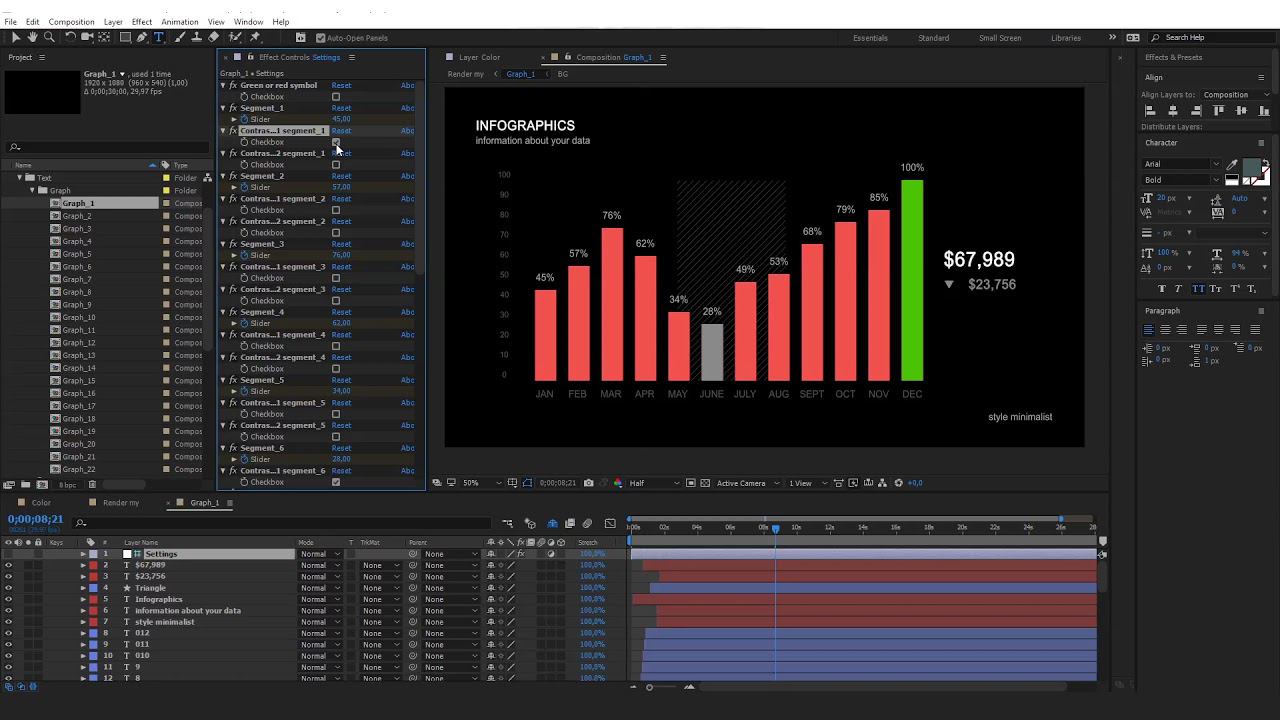Open the Animation menu
The image size is (1280, 720).
click(180, 22)
